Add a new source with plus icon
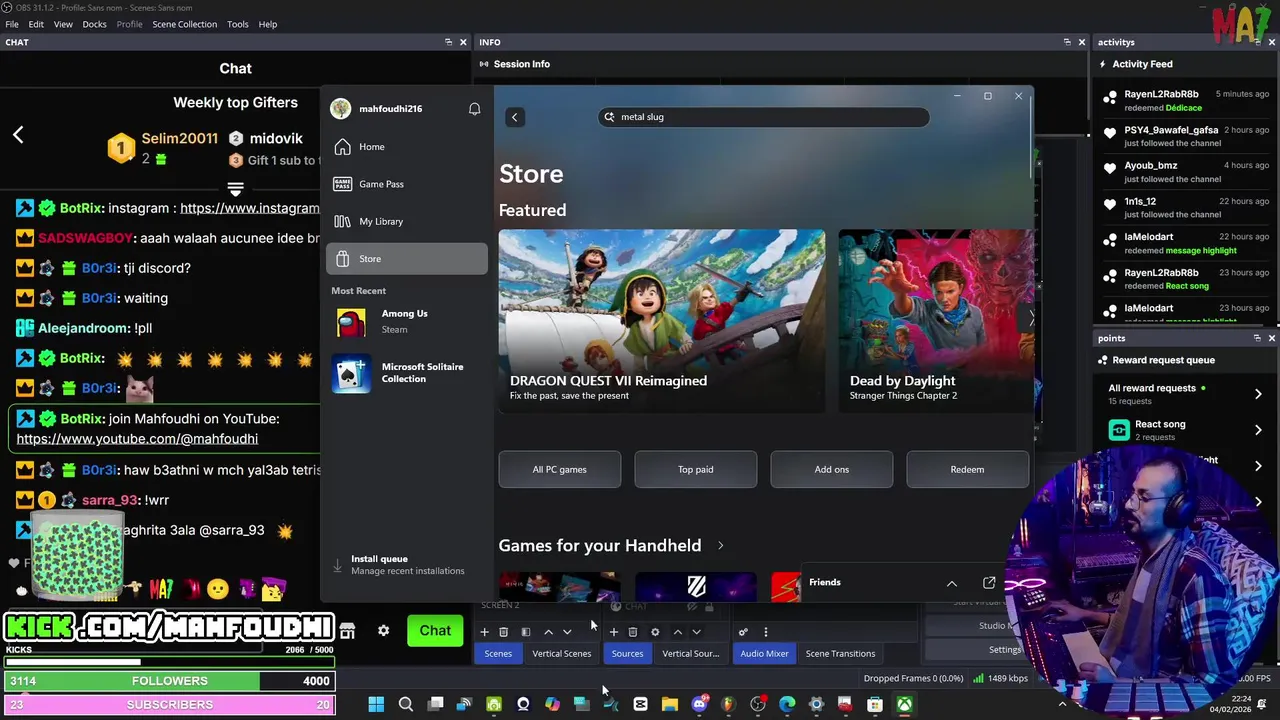The height and width of the screenshot is (720, 1280). [614, 632]
